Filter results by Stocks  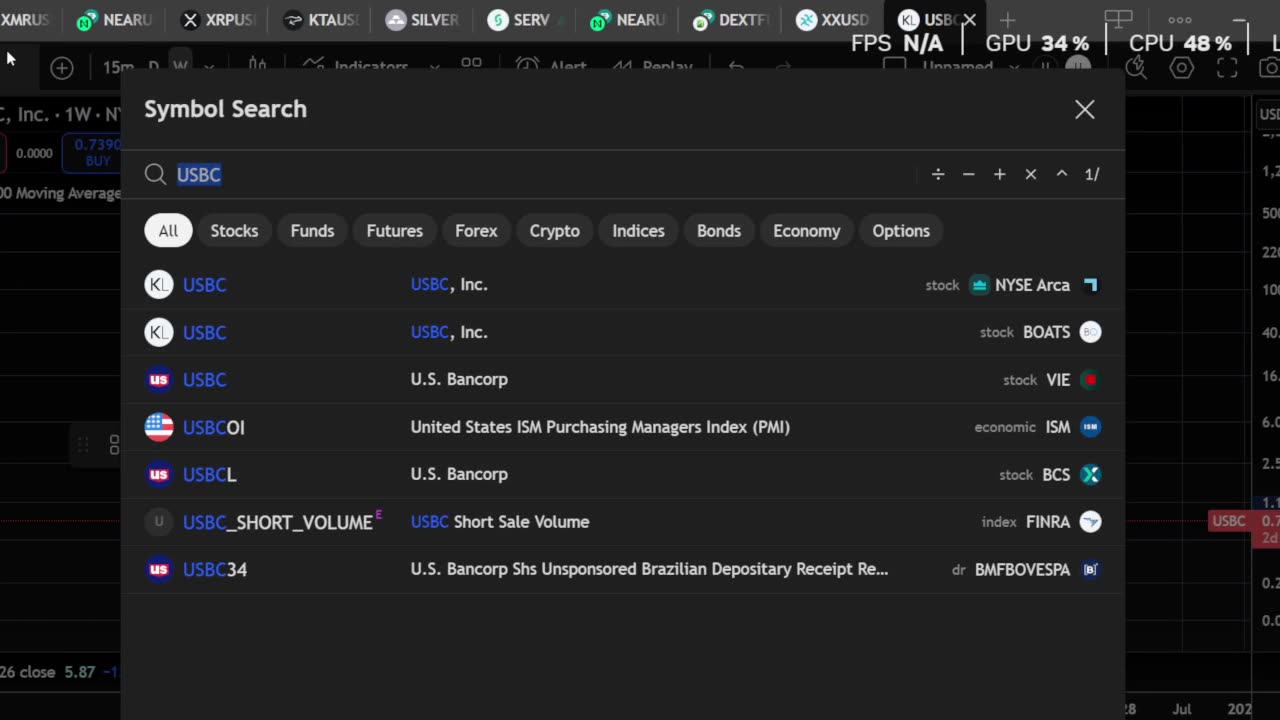[x=234, y=231]
